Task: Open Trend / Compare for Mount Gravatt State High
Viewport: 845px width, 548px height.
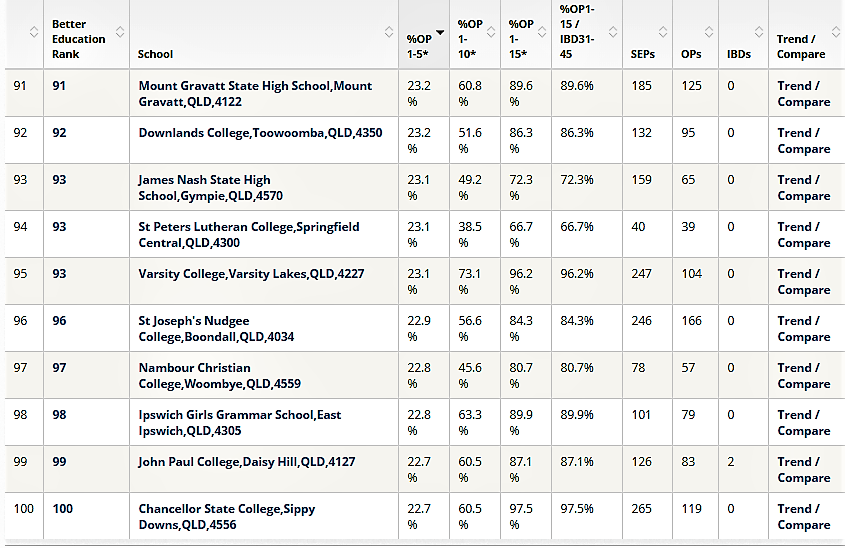Action: pyautogui.click(x=804, y=94)
